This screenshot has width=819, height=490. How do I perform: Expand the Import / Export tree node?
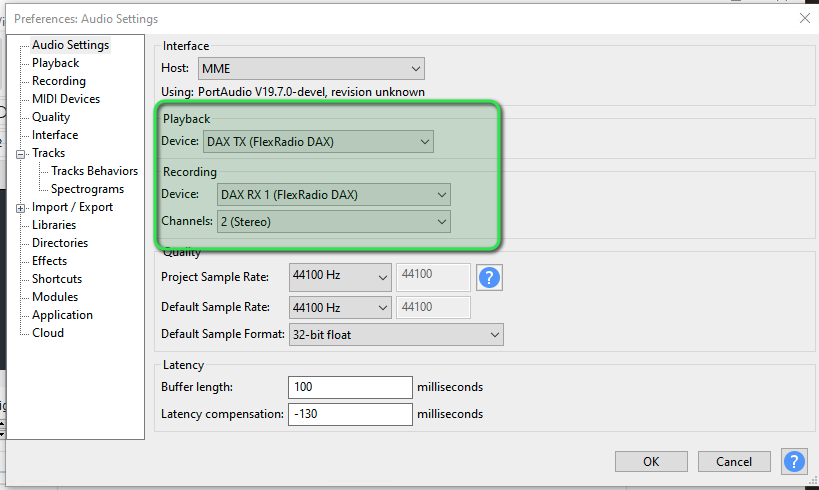[x=20, y=208]
